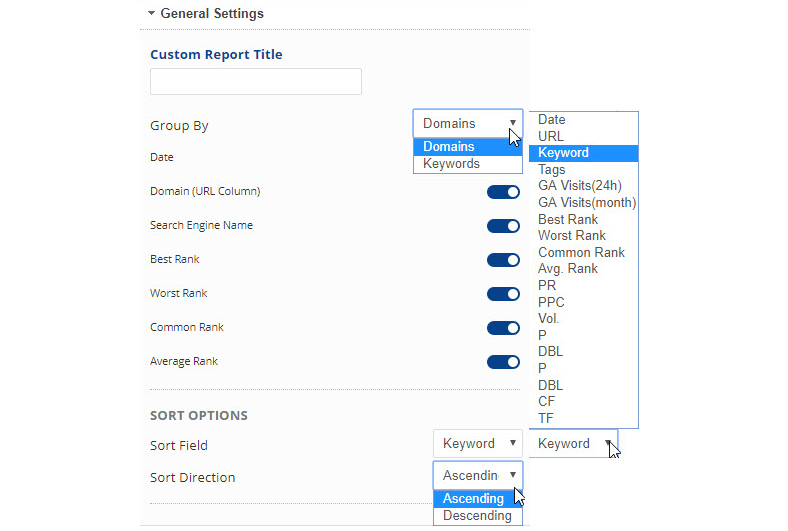Screen dimensions: 788x531
Task: Pick GA Visits(24h) from field list
Action: 580,186
